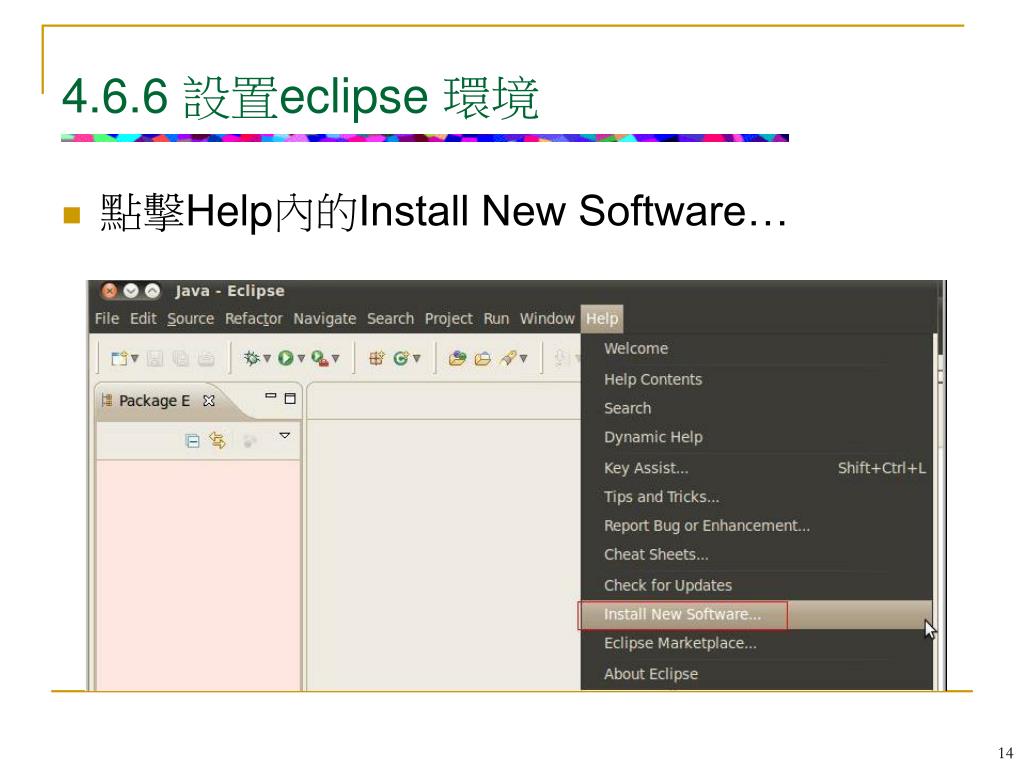Screen dimensions: 1024x768
Task: Click the Run External Tools icon
Action: click(320, 358)
